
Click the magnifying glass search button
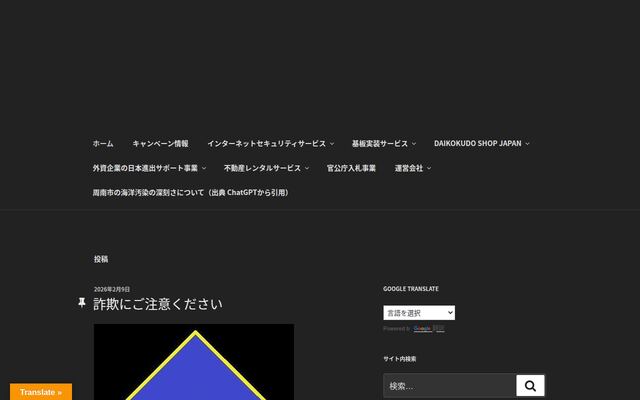(530, 386)
